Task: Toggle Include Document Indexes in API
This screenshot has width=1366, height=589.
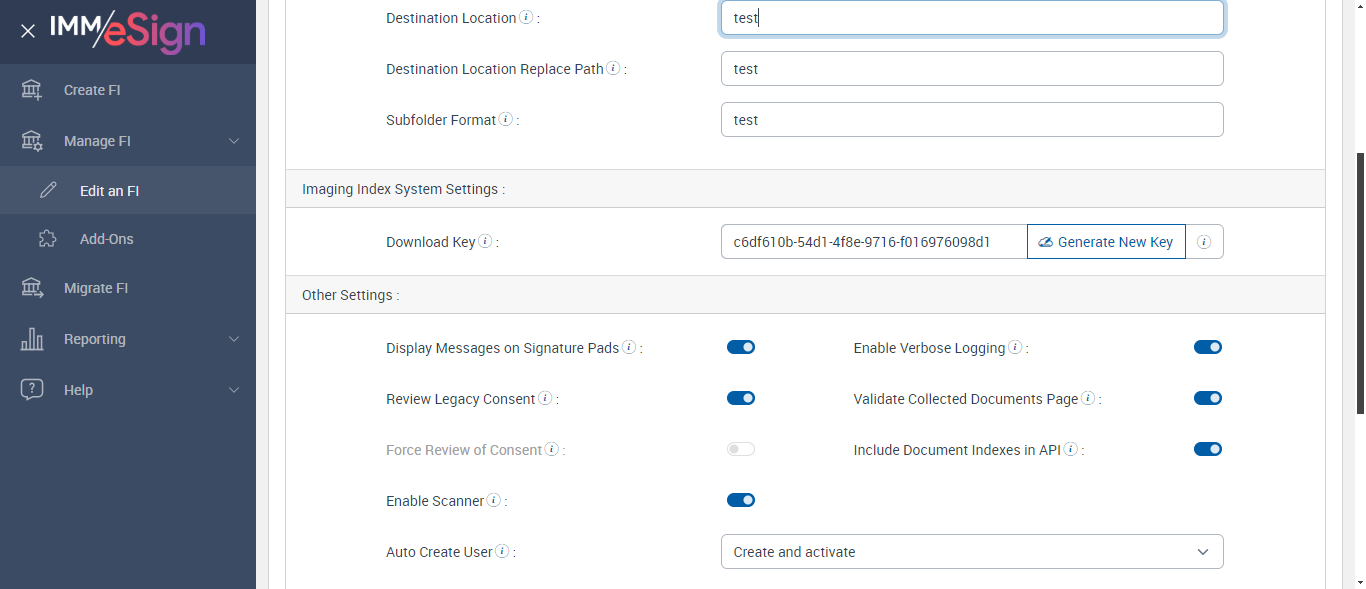Action: coord(1208,449)
